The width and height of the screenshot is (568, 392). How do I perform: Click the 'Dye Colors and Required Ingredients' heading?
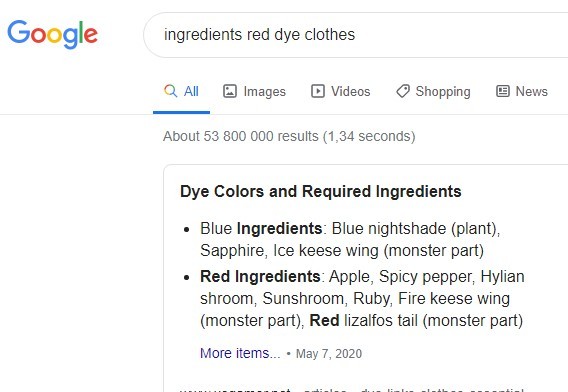[321, 191]
